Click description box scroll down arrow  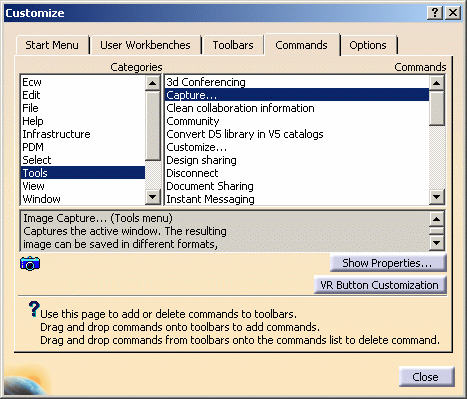coord(437,243)
